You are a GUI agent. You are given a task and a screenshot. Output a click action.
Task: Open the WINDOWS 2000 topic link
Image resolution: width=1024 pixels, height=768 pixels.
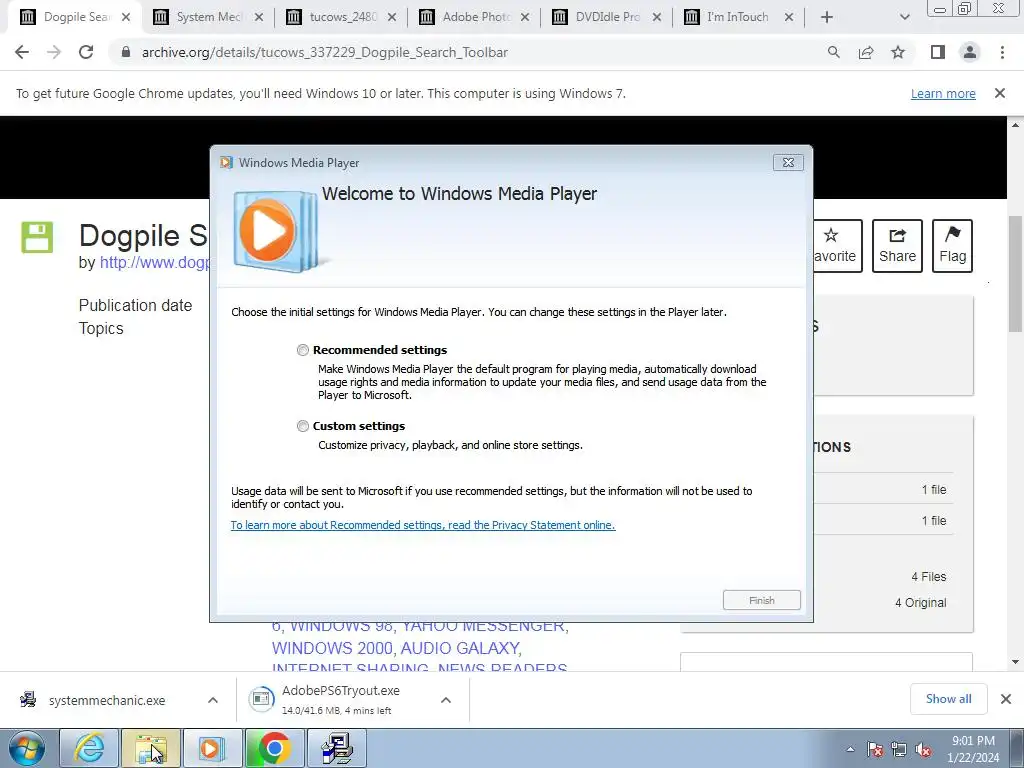tap(332, 648)
